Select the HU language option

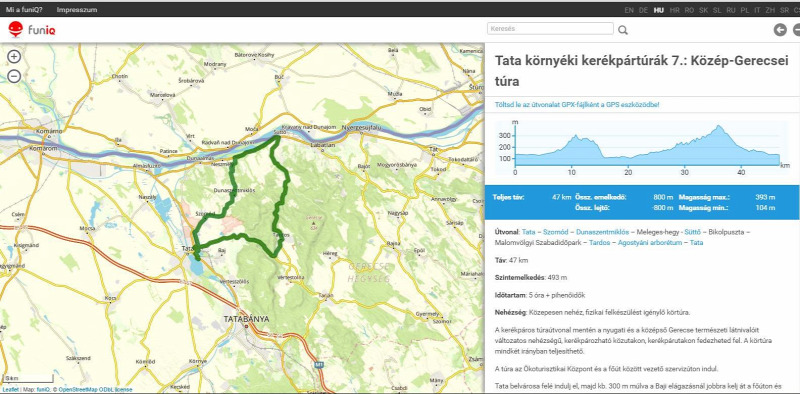point(659,10)
